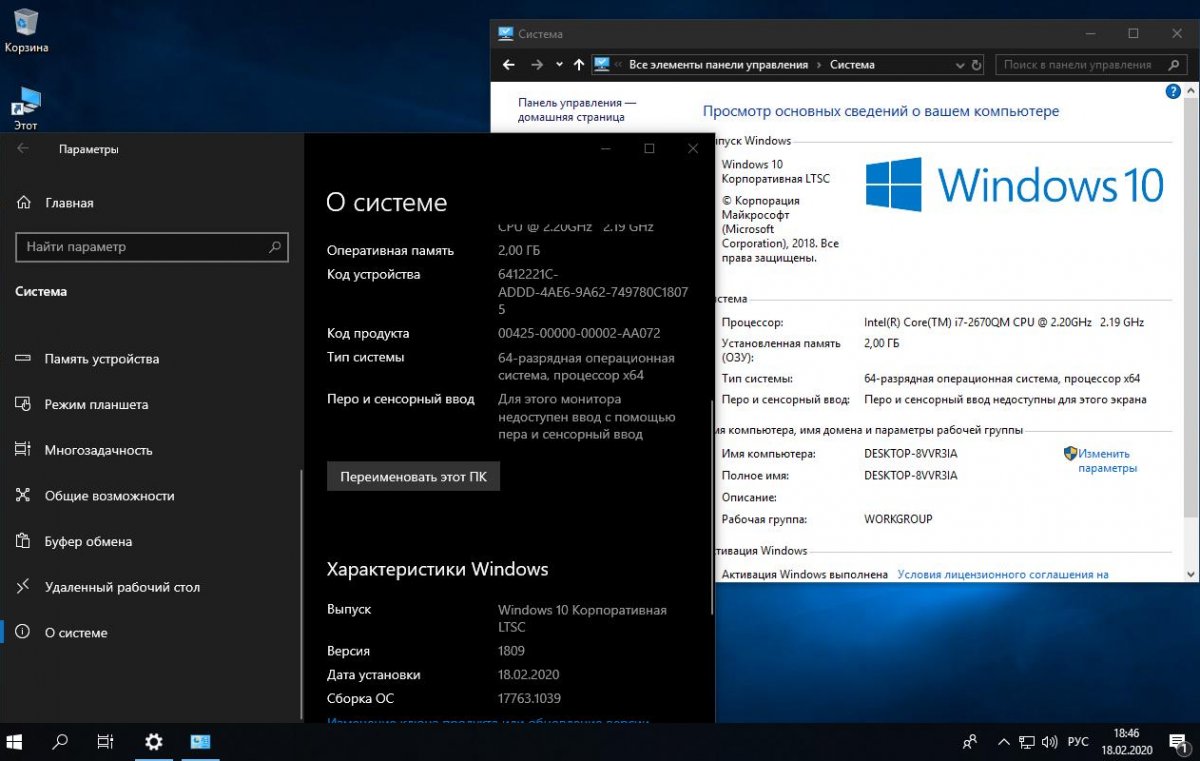Show hidden tray icons chevron
The height and width of the screenshot is (761, 1200).
click(x=1004, y=742)
